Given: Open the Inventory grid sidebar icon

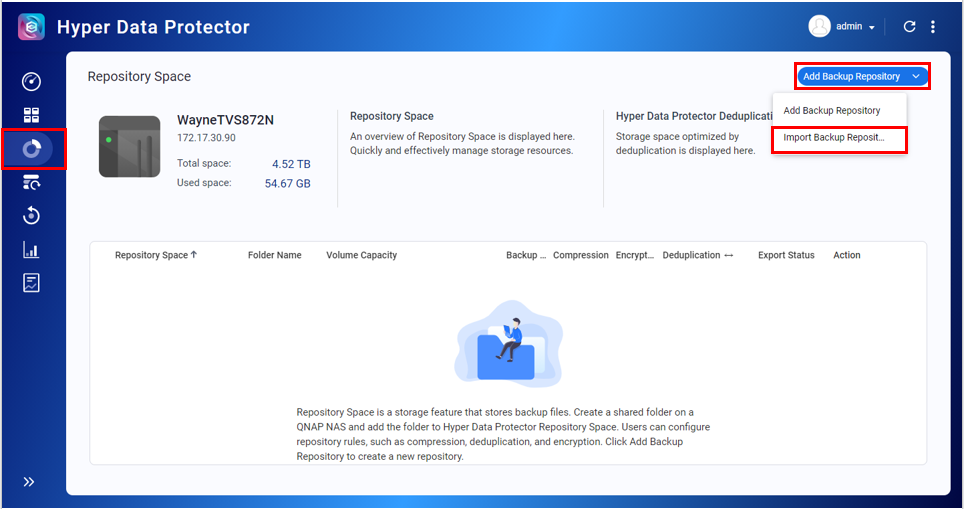Looking at the screenshot, I should pyautogui.click(x=31, y=115).
